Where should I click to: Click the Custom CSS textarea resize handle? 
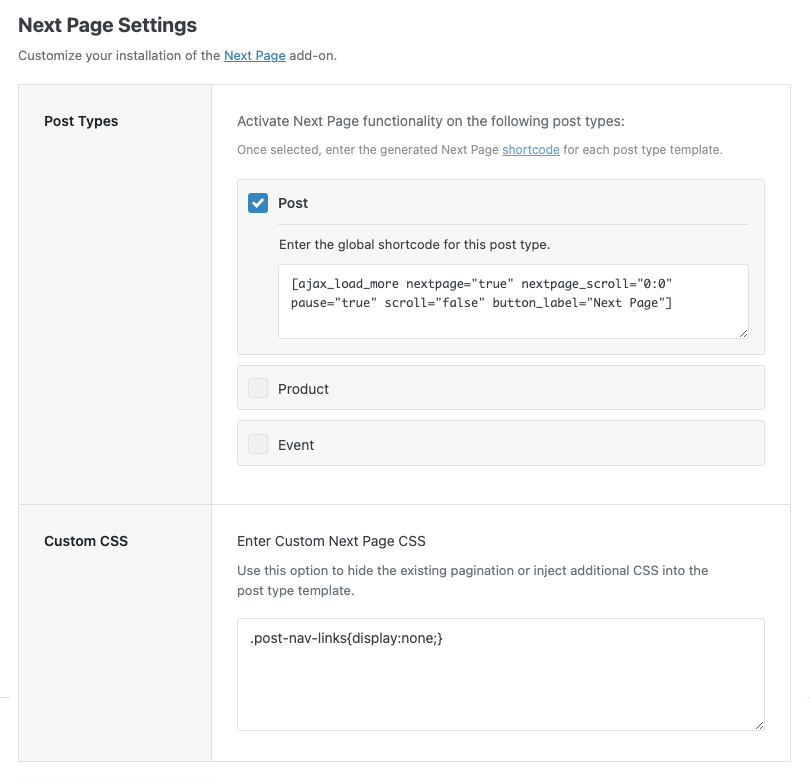tap(759, 725)
